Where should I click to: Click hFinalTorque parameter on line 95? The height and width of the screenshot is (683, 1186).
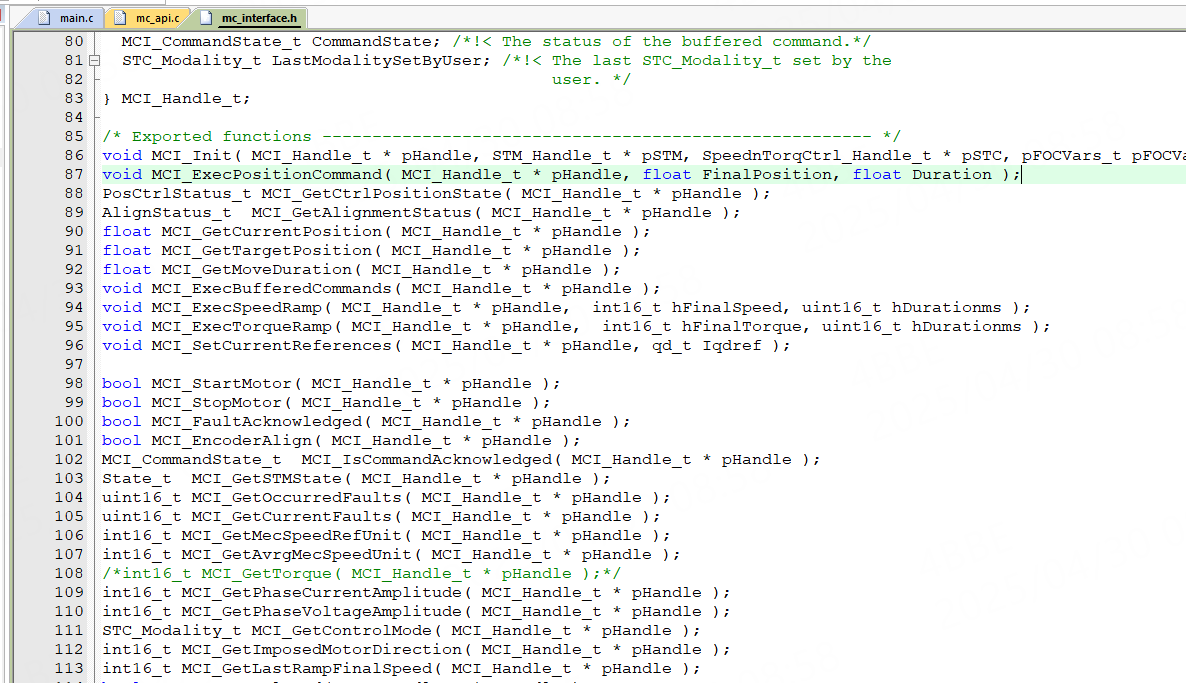[x=742, y=327]
